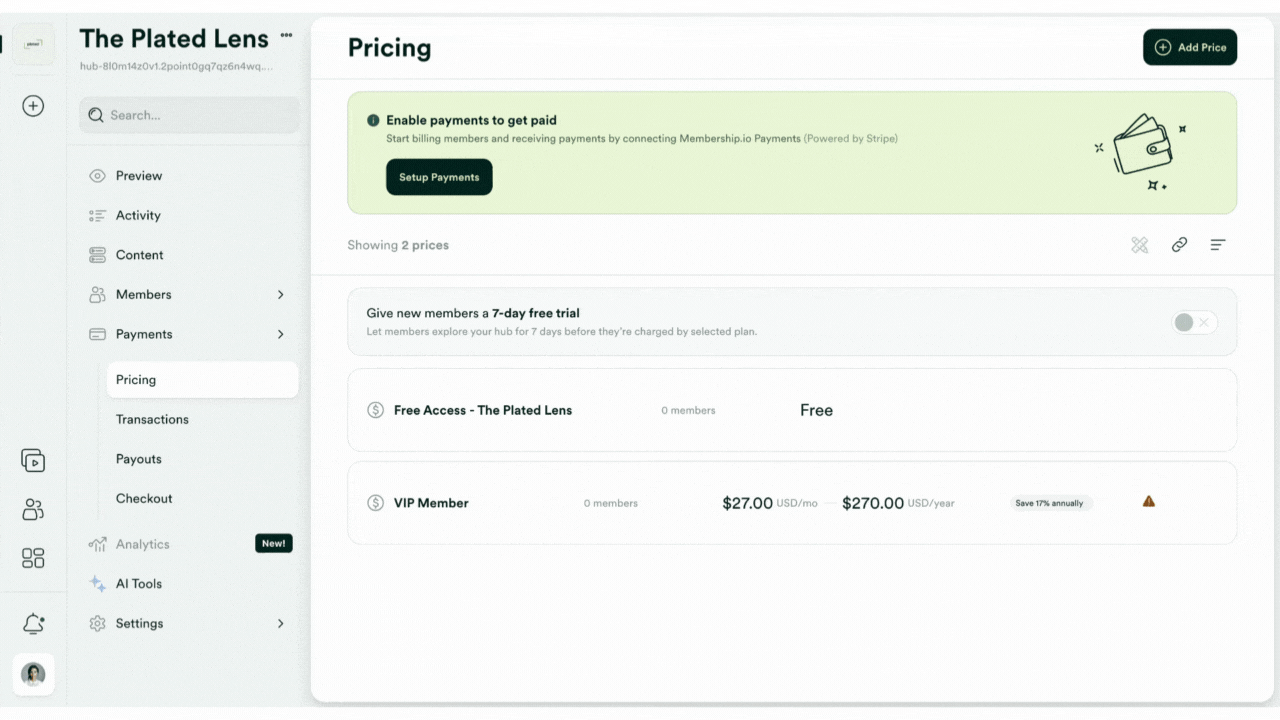Click the Activity list icon
This screenshot has height=720, width=1280.
(x=97, y=215)
